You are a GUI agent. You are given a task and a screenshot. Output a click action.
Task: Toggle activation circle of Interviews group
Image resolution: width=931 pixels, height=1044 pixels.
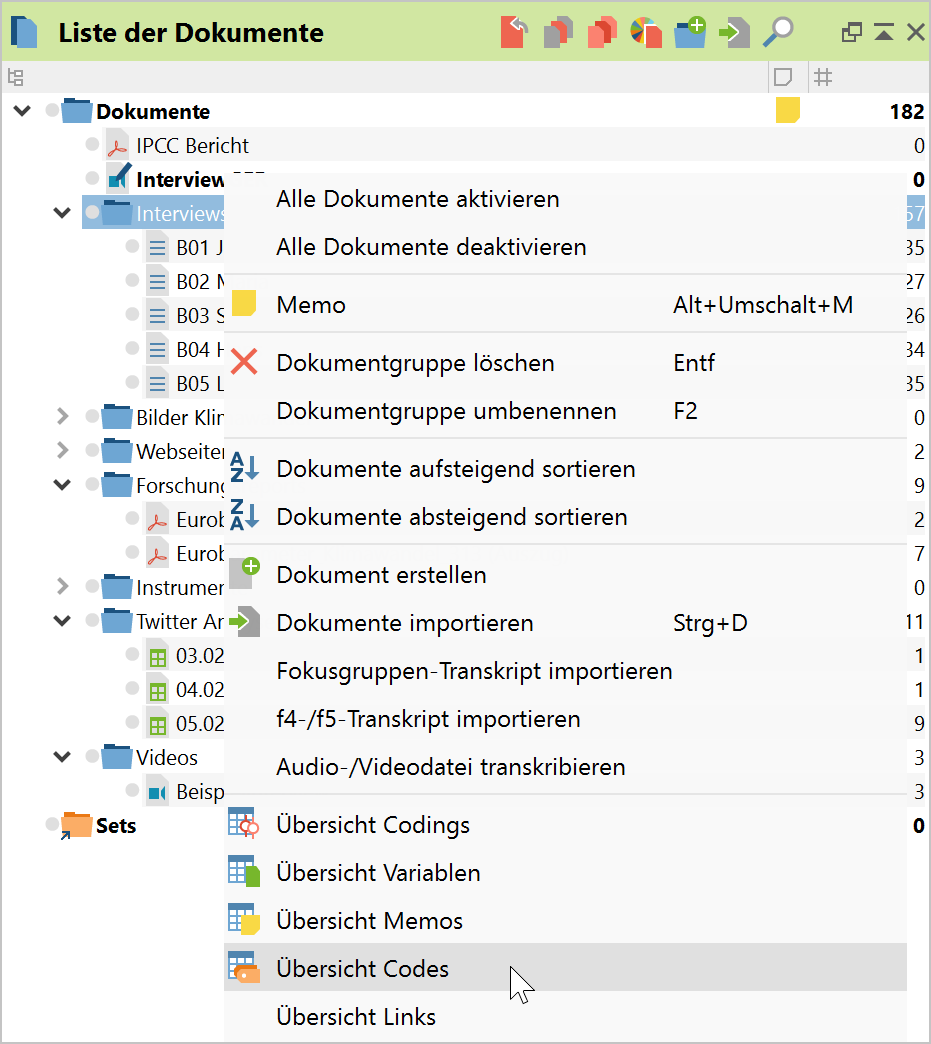pos(93,212)
